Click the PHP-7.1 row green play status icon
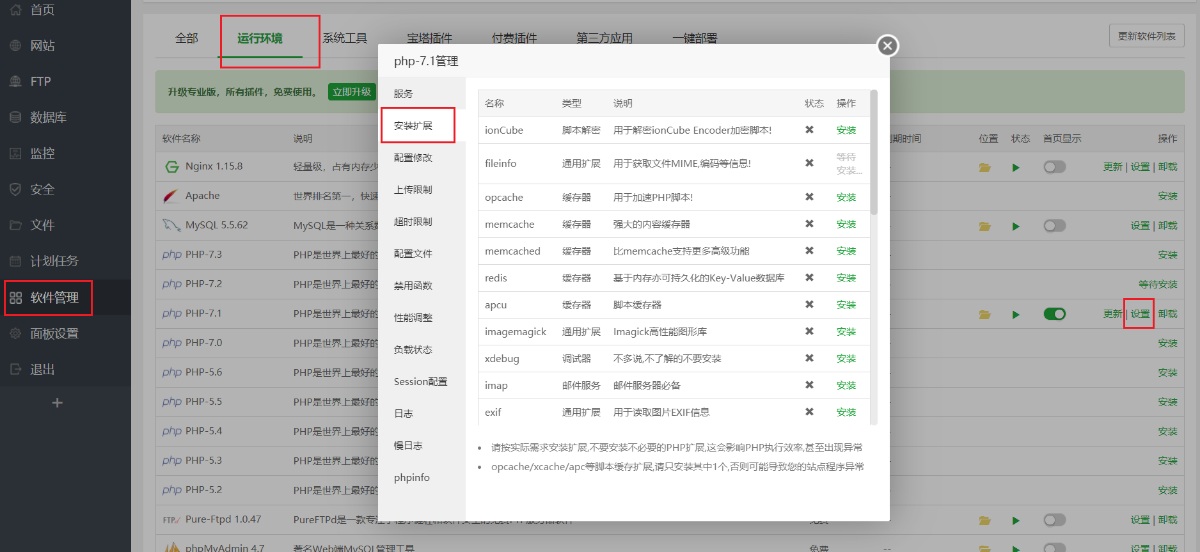1200x552 pixels. tap(1016, 314)
